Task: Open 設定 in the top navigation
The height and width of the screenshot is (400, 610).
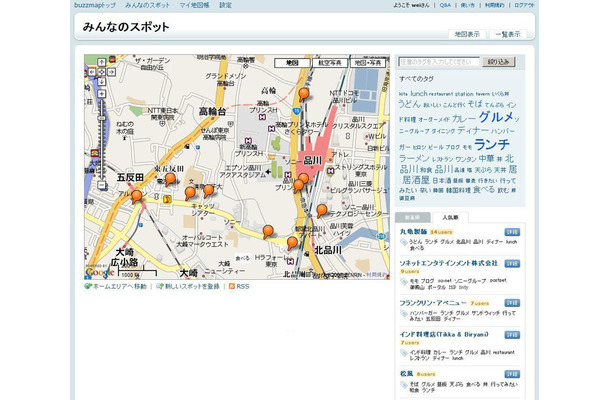Action: click(225, 5)
